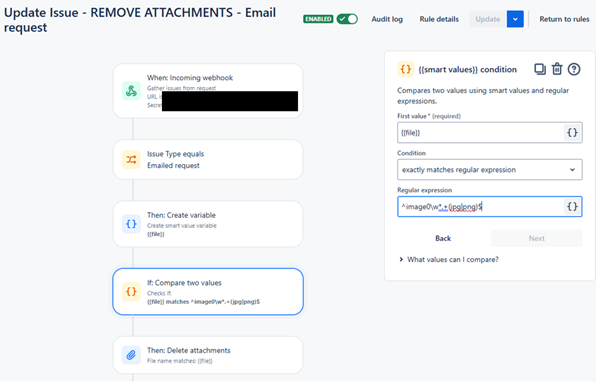
Task: Click Return to rules link
Action: [x=564, y=19]
